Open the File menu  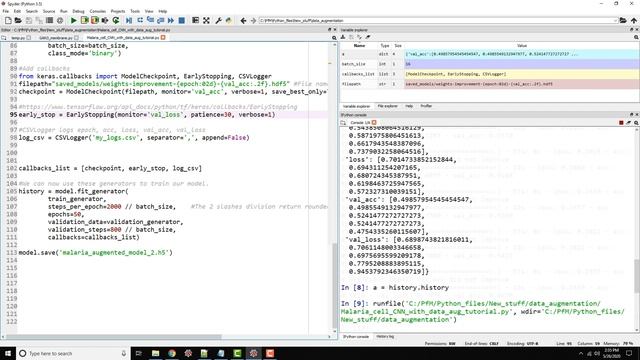6,11
